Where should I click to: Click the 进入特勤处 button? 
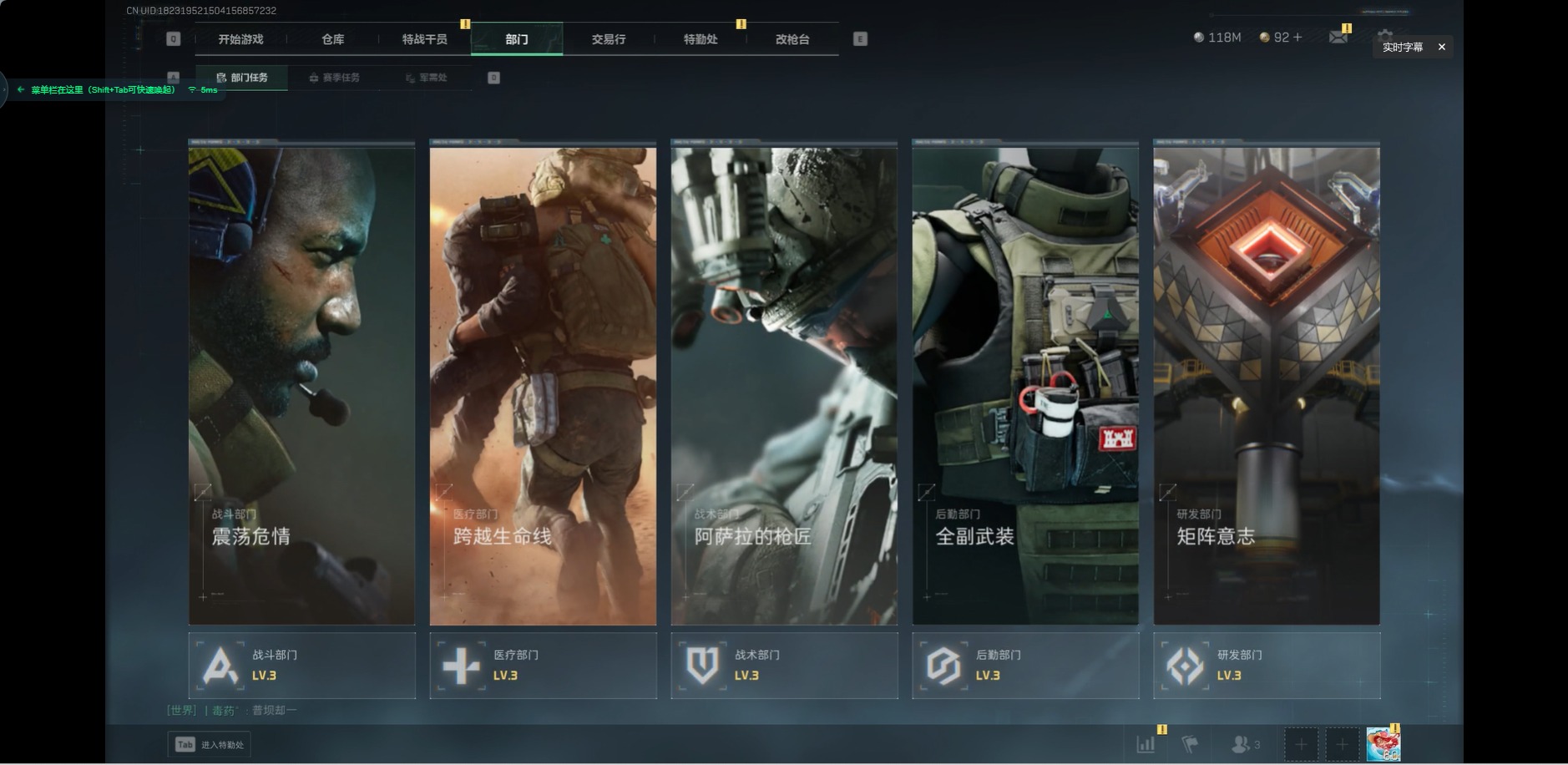[210, 744]
